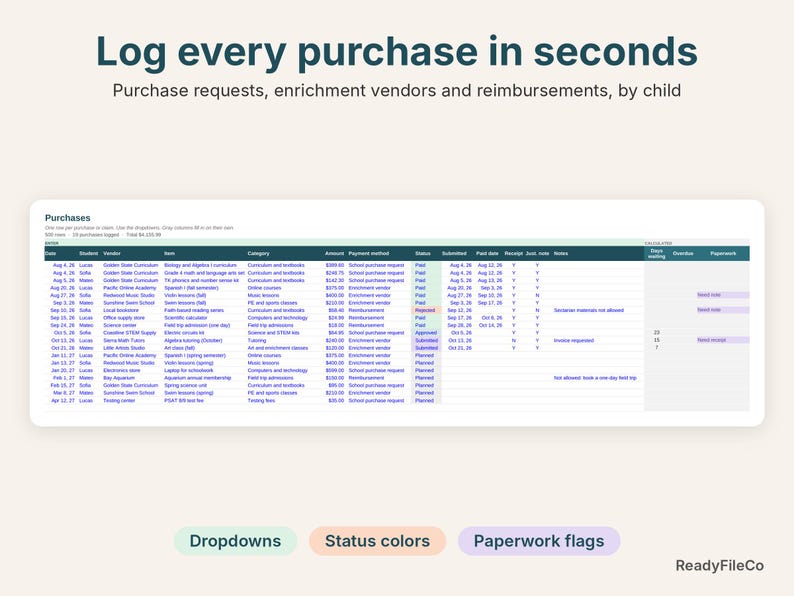Click 'Grade 4 math and language arts set' cell
The height and width of the screenshot is (596, 794).
click(204, 273)
